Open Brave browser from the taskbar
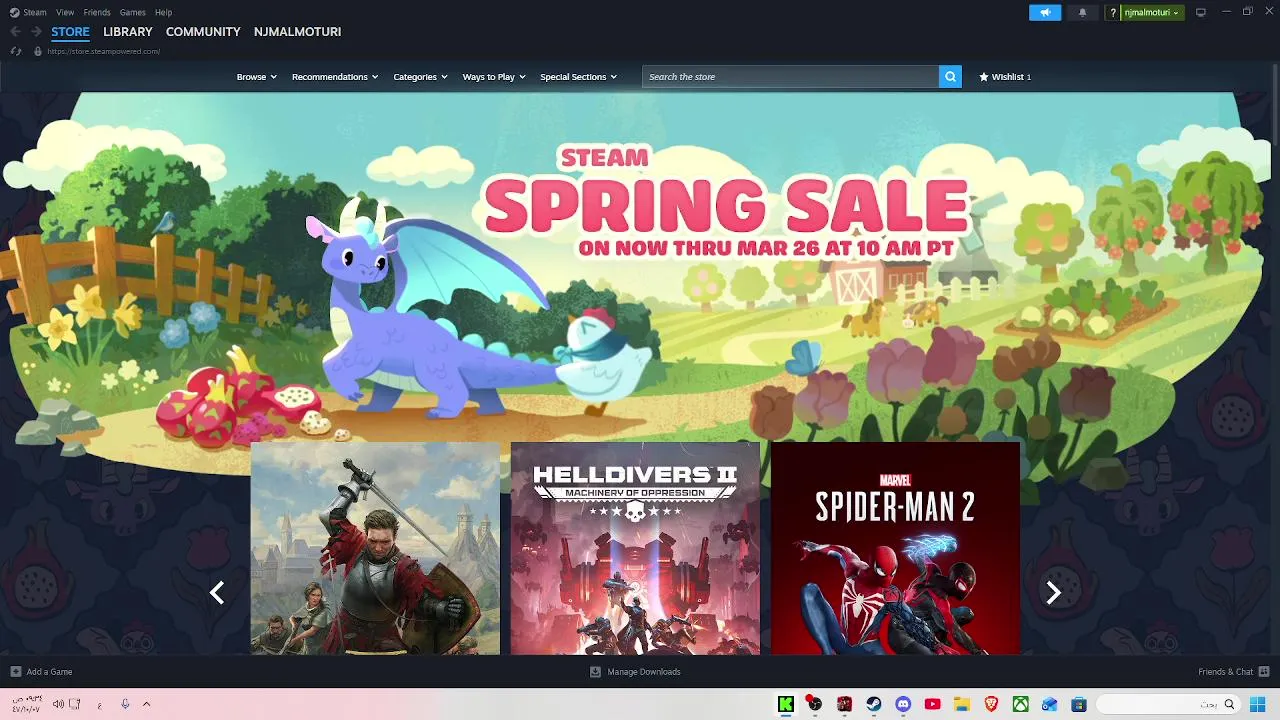1280x720 pixels. pyautogui.click(x=991, y=704)
